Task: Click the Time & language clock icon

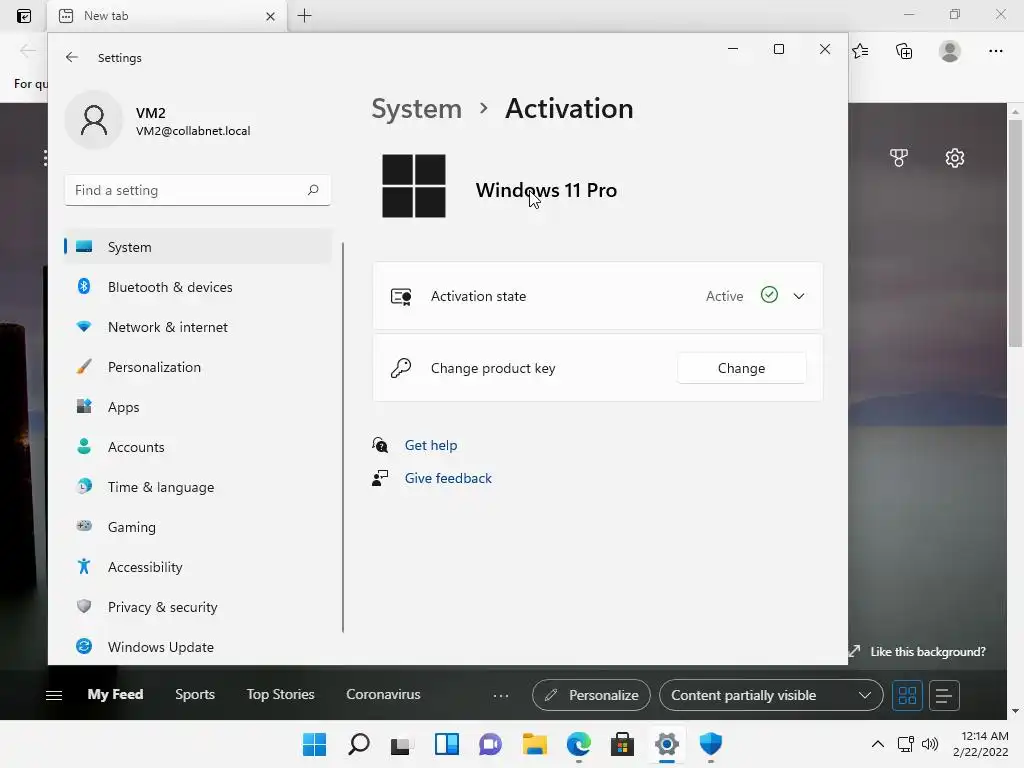Action: click(x=84, y=487)
